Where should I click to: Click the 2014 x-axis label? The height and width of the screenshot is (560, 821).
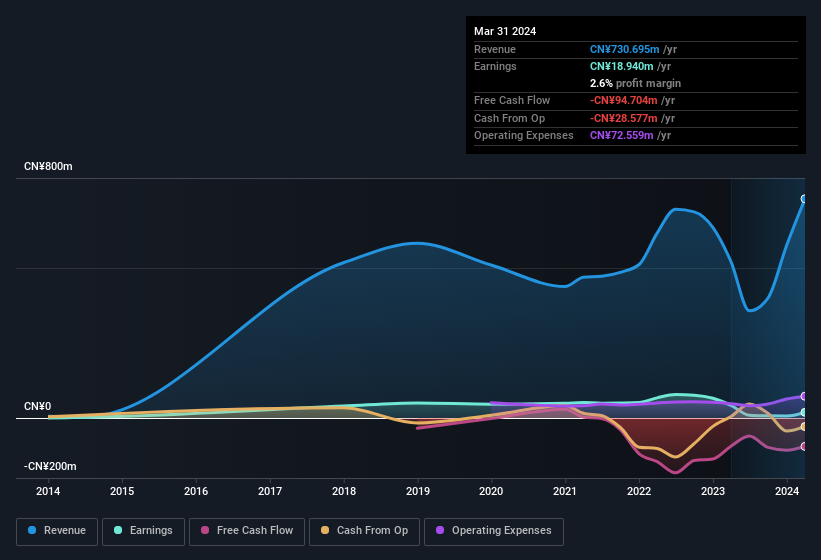pos(48,491)
